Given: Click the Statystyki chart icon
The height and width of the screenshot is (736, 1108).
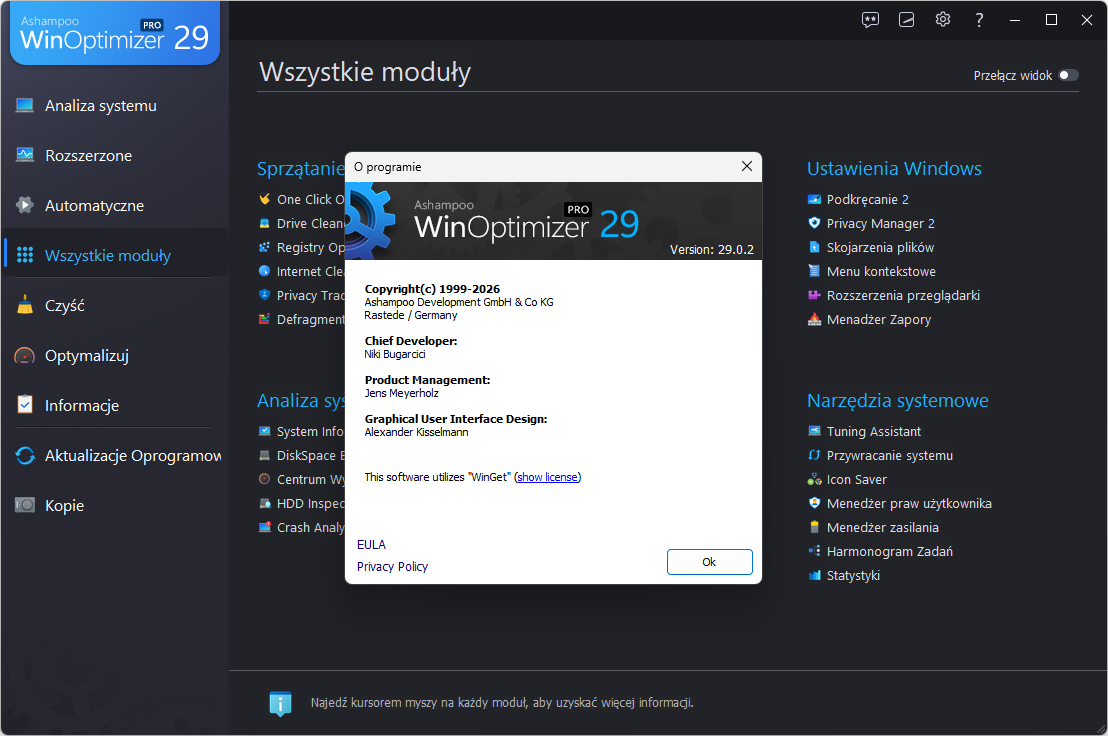Looking at the screenshot, I should point(814,575).
